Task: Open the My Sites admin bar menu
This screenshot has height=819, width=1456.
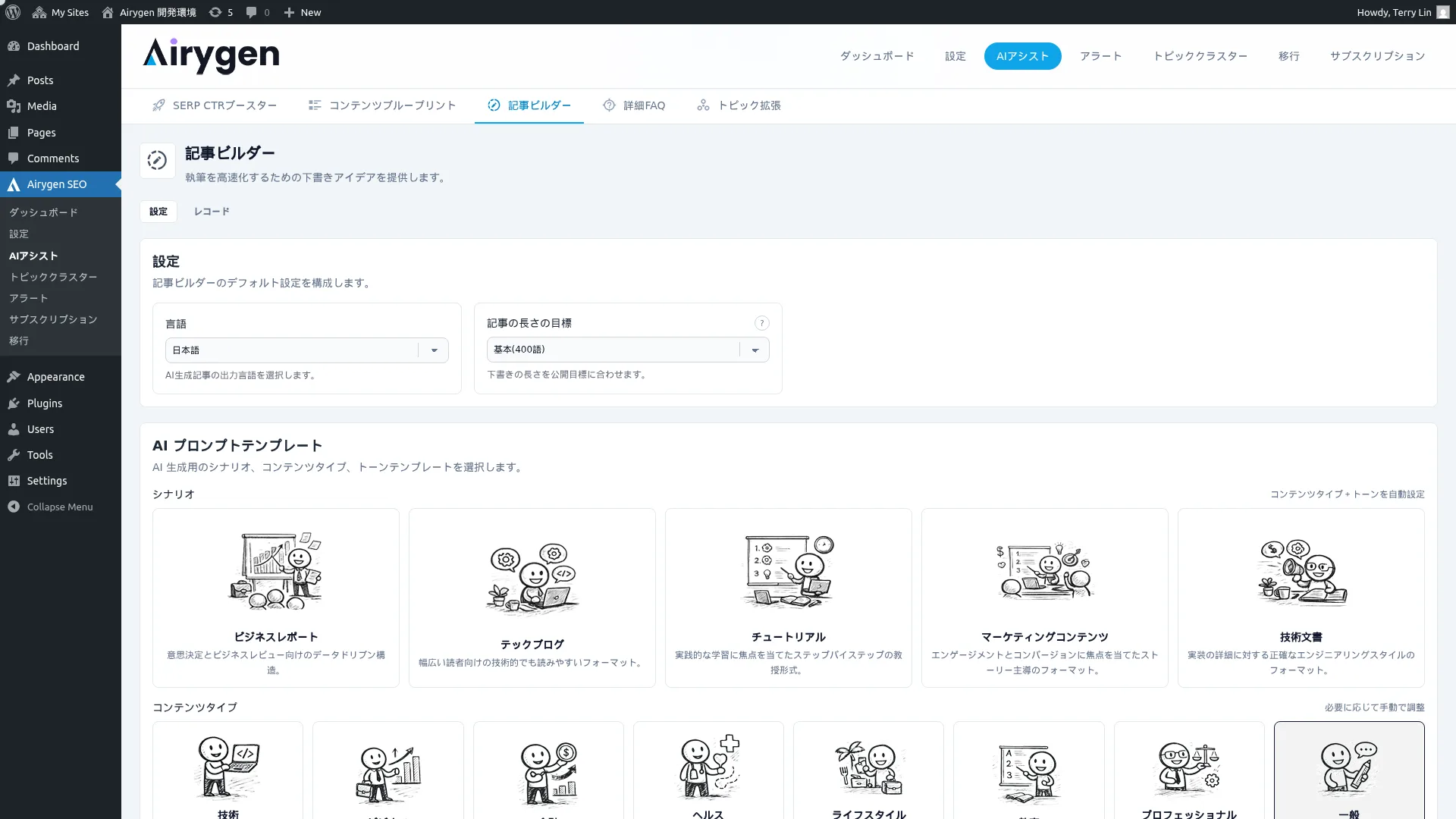Action: 61,12
